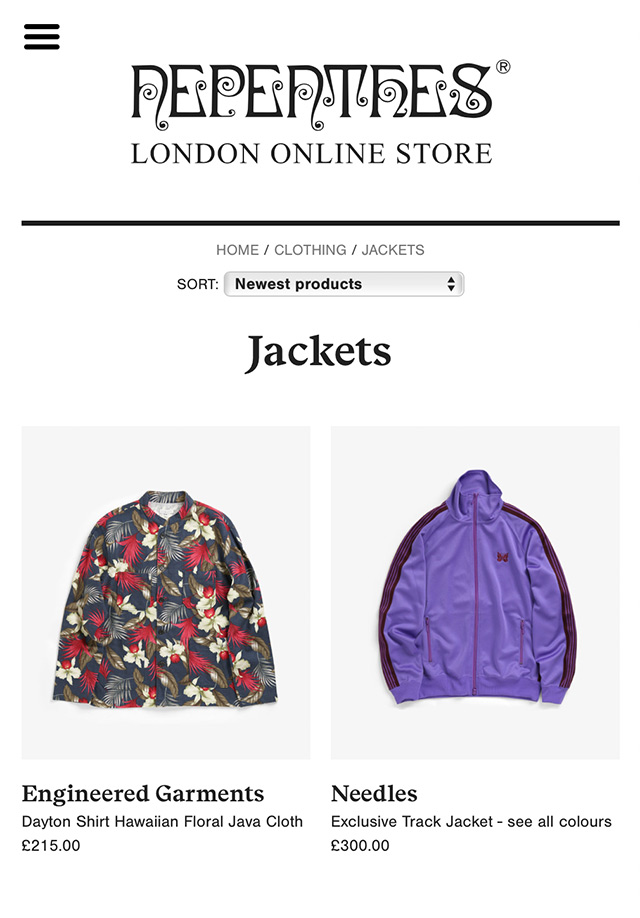View the purple track jacket image
Viewport: 640px width, 918px height.
tap(475, 592)
